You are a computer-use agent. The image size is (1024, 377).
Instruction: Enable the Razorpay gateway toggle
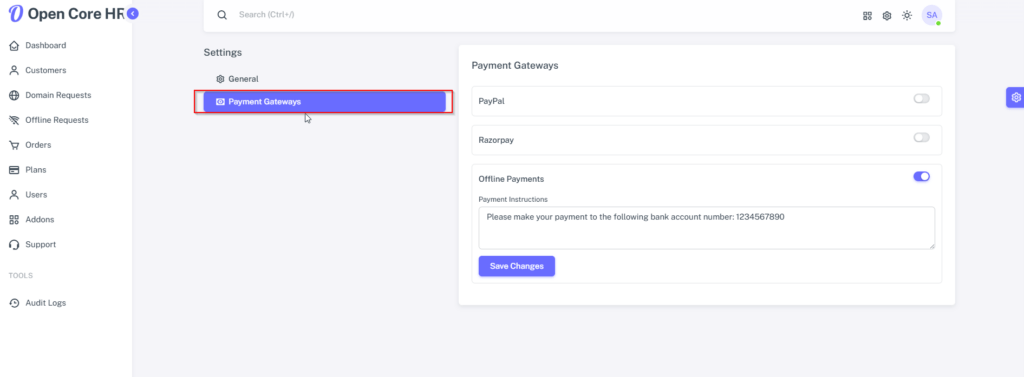(921, 138)
